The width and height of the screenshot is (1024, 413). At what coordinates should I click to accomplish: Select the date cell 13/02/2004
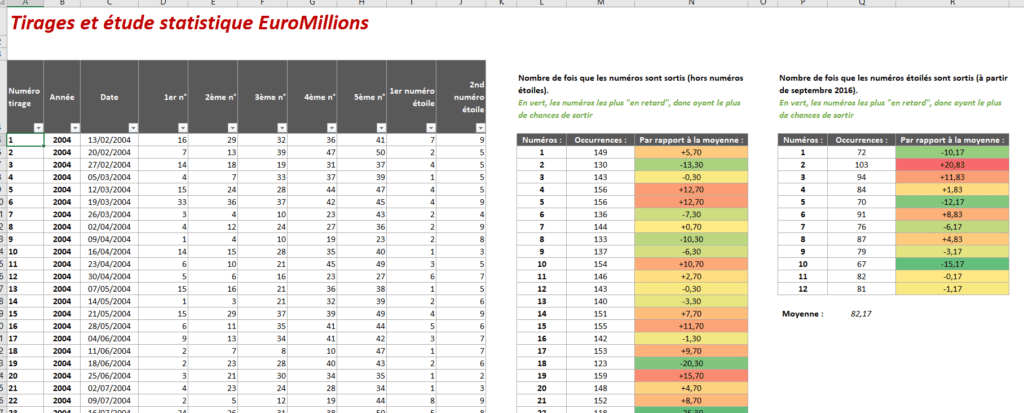[x=110, y=139]
